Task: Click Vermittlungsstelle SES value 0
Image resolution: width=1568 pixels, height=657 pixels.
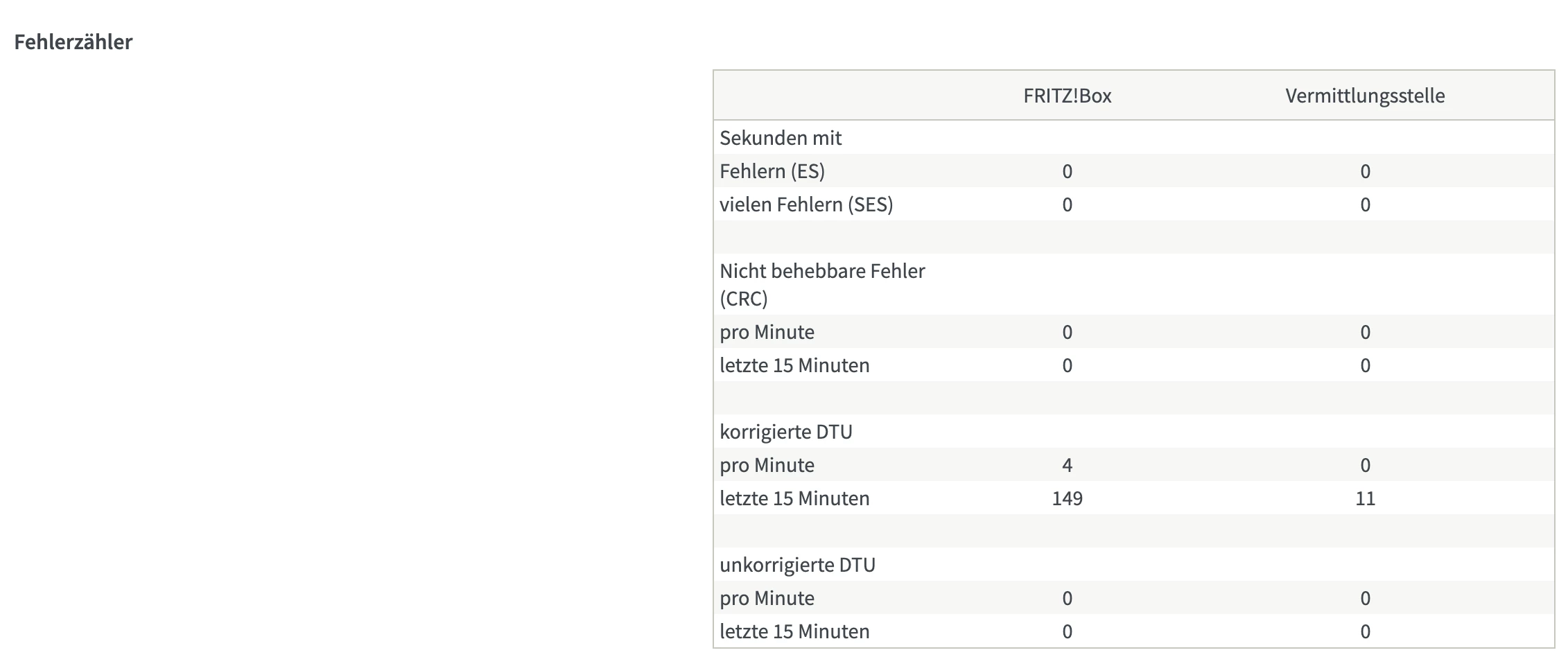Action: click(1365, 204)
